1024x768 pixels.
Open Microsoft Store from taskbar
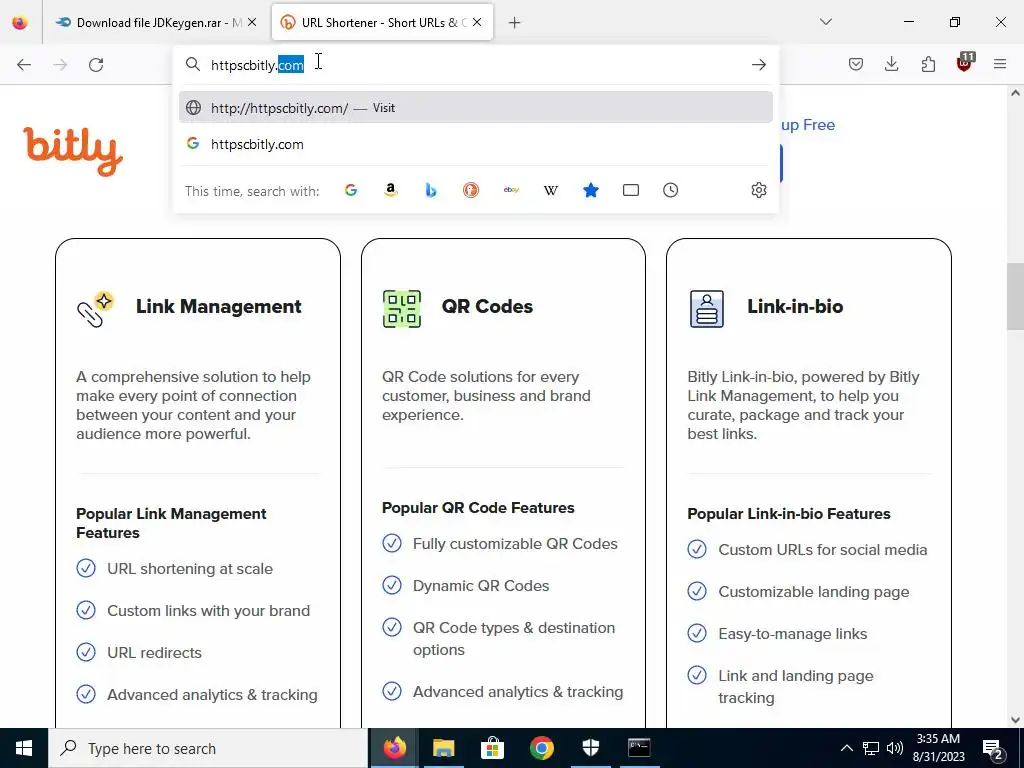[492, 748]
